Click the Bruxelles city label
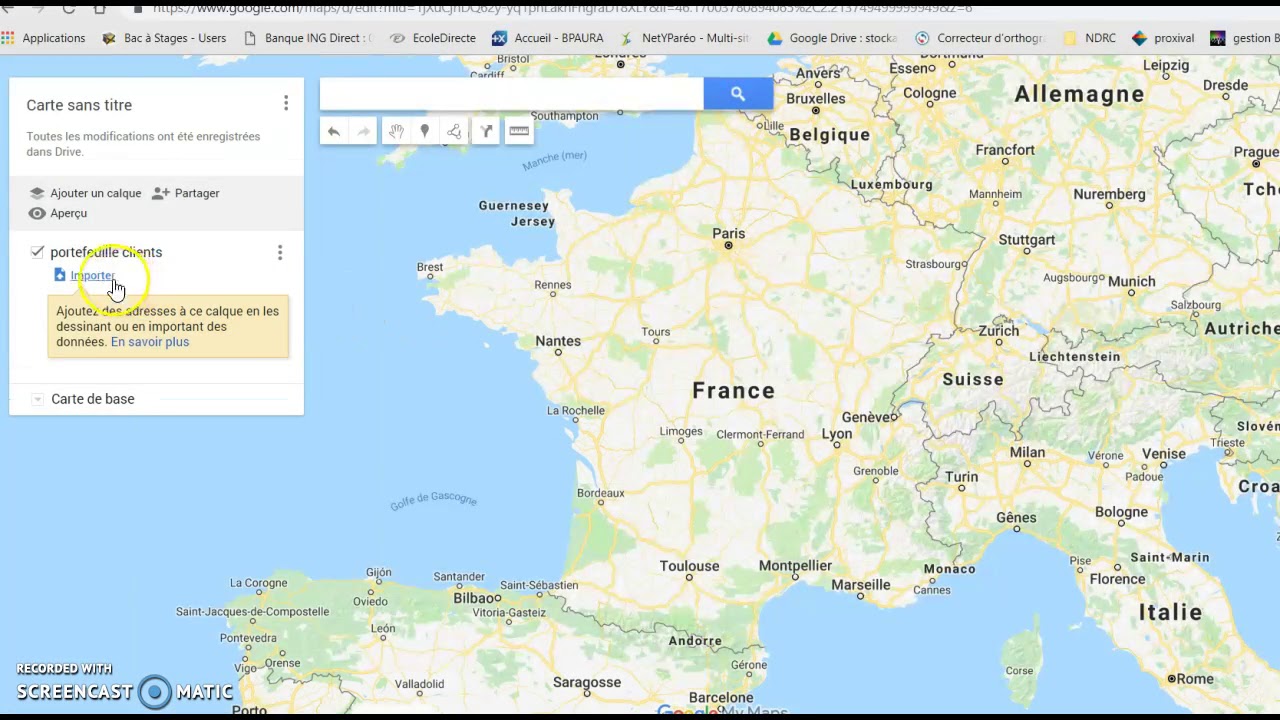 [x=816, y=99]
